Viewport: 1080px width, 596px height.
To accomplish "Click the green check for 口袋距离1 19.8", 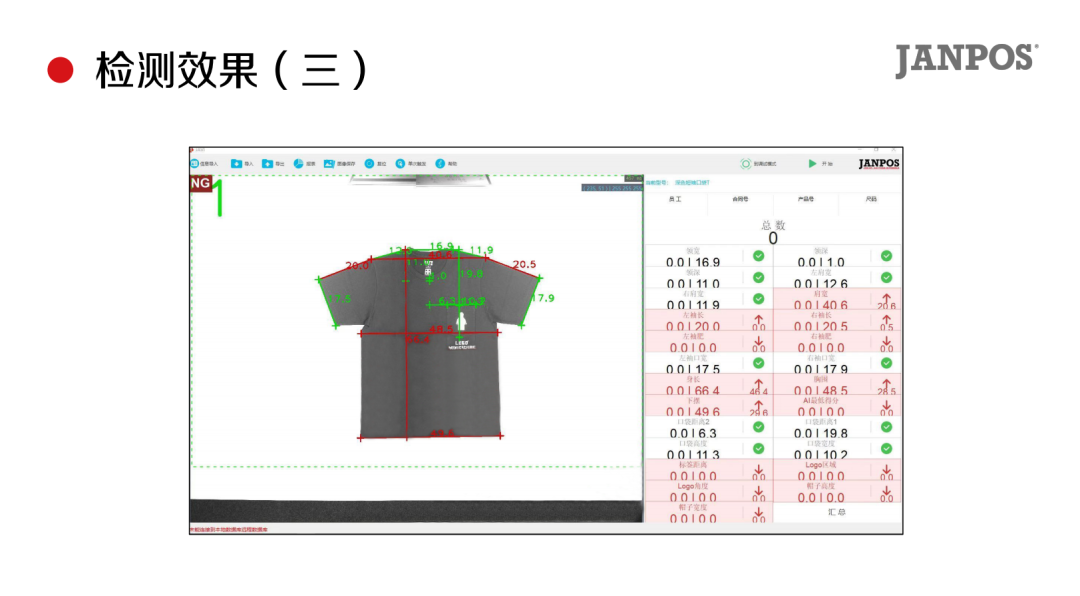I will (x=886, y=427).
